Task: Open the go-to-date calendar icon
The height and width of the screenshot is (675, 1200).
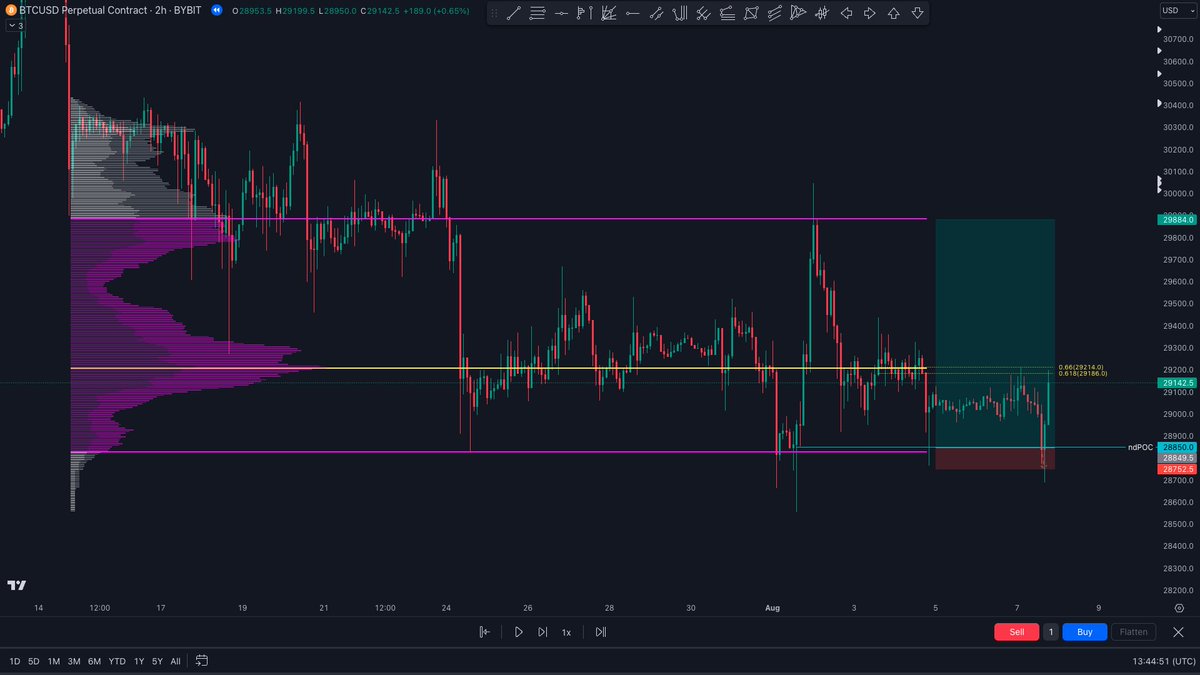Action: pos(202,661)
